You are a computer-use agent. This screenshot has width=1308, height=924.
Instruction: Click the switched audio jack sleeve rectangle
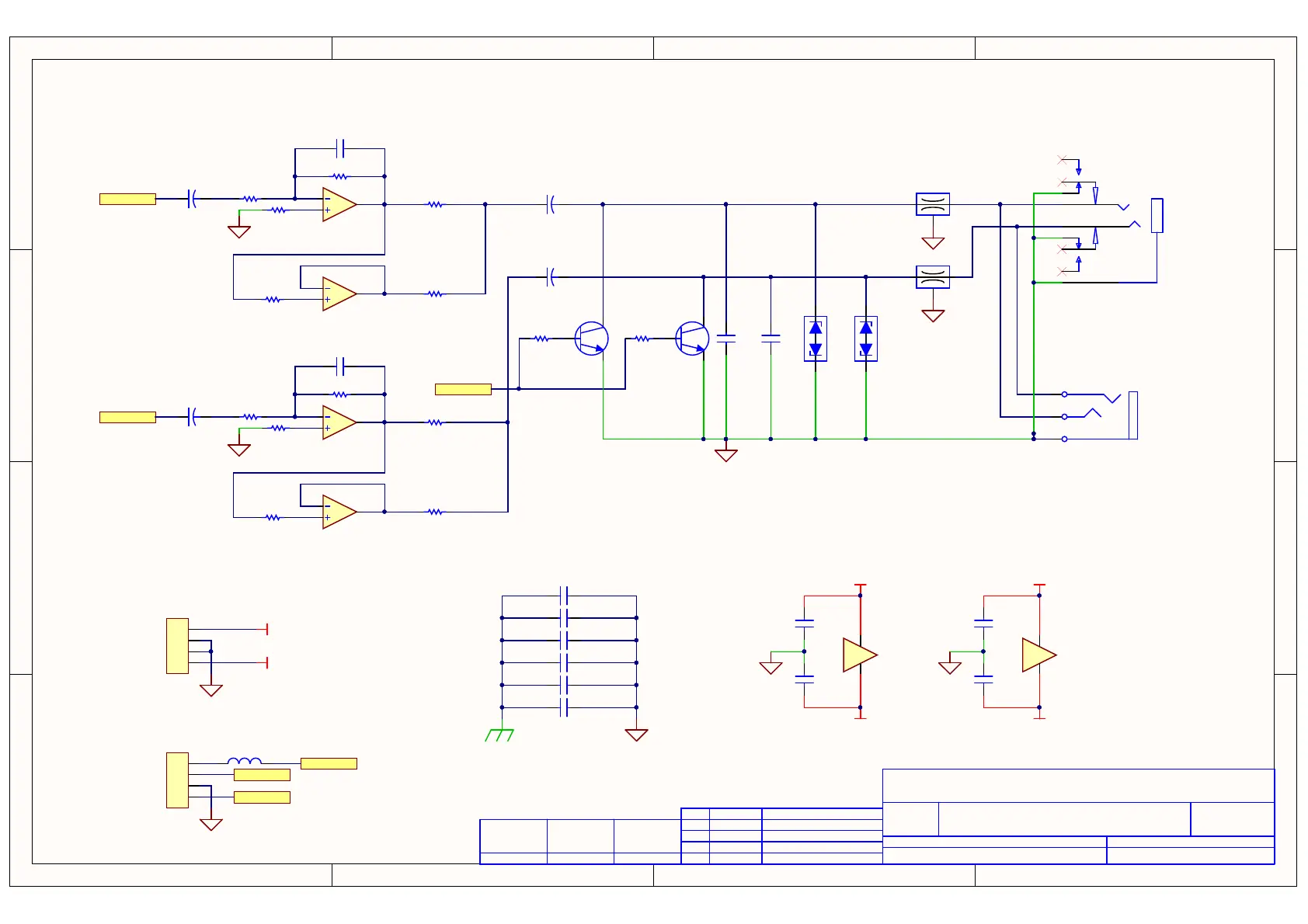pyautogui.click(x=1157, y=215)
